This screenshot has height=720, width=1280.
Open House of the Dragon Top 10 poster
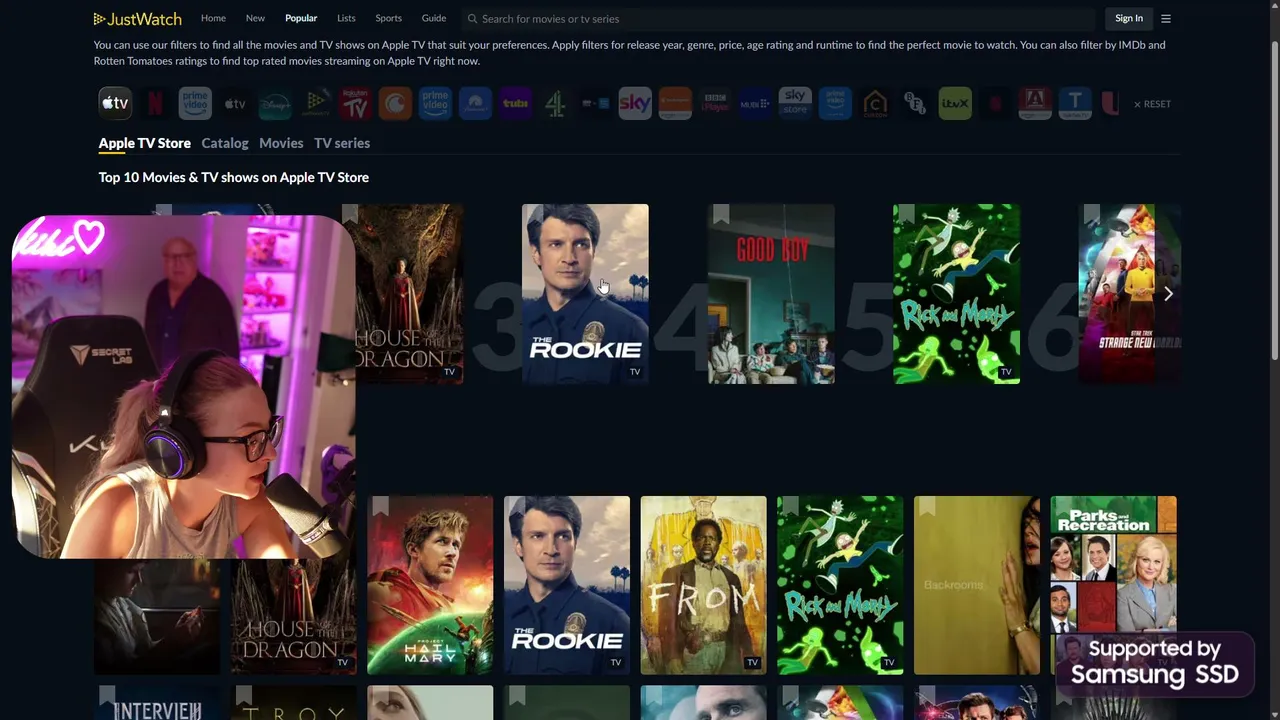[404, 294]
